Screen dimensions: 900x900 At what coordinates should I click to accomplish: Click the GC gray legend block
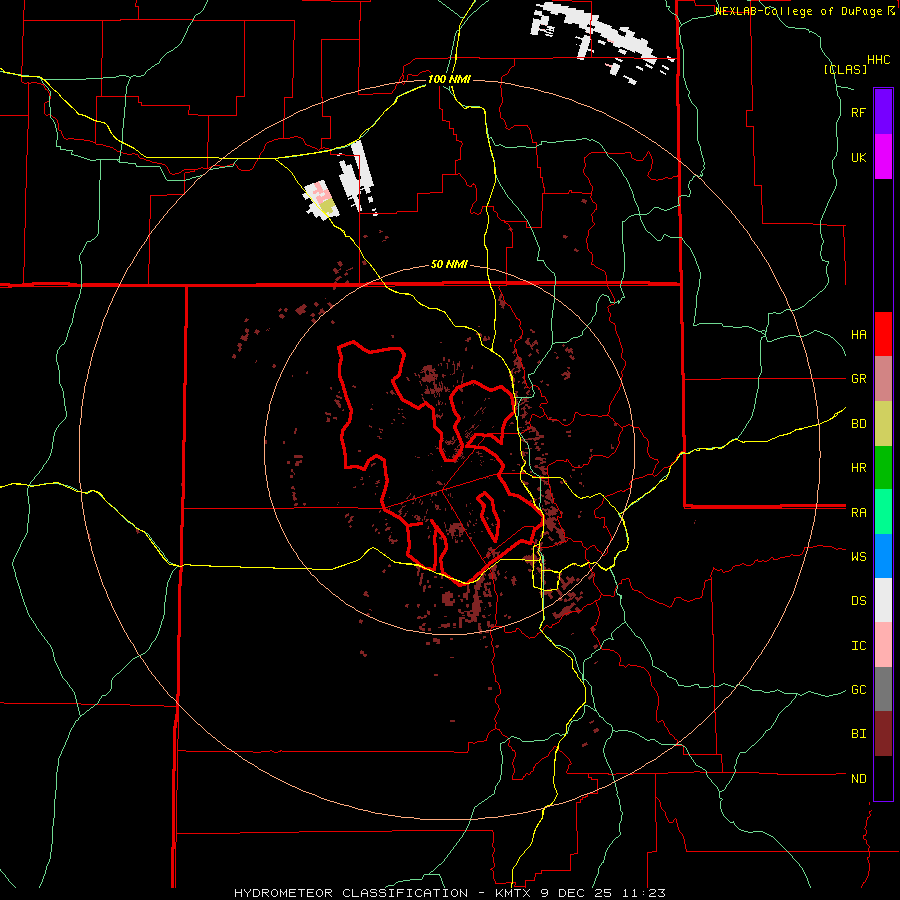pyautogui.click(x=883, y=689)
